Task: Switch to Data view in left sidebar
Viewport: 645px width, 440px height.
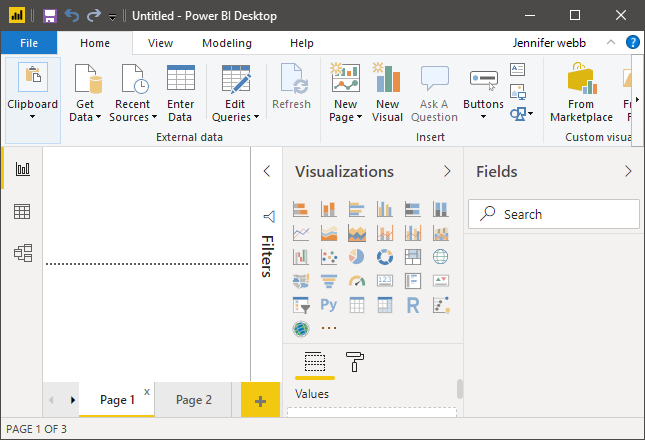Action: (22, 211)
